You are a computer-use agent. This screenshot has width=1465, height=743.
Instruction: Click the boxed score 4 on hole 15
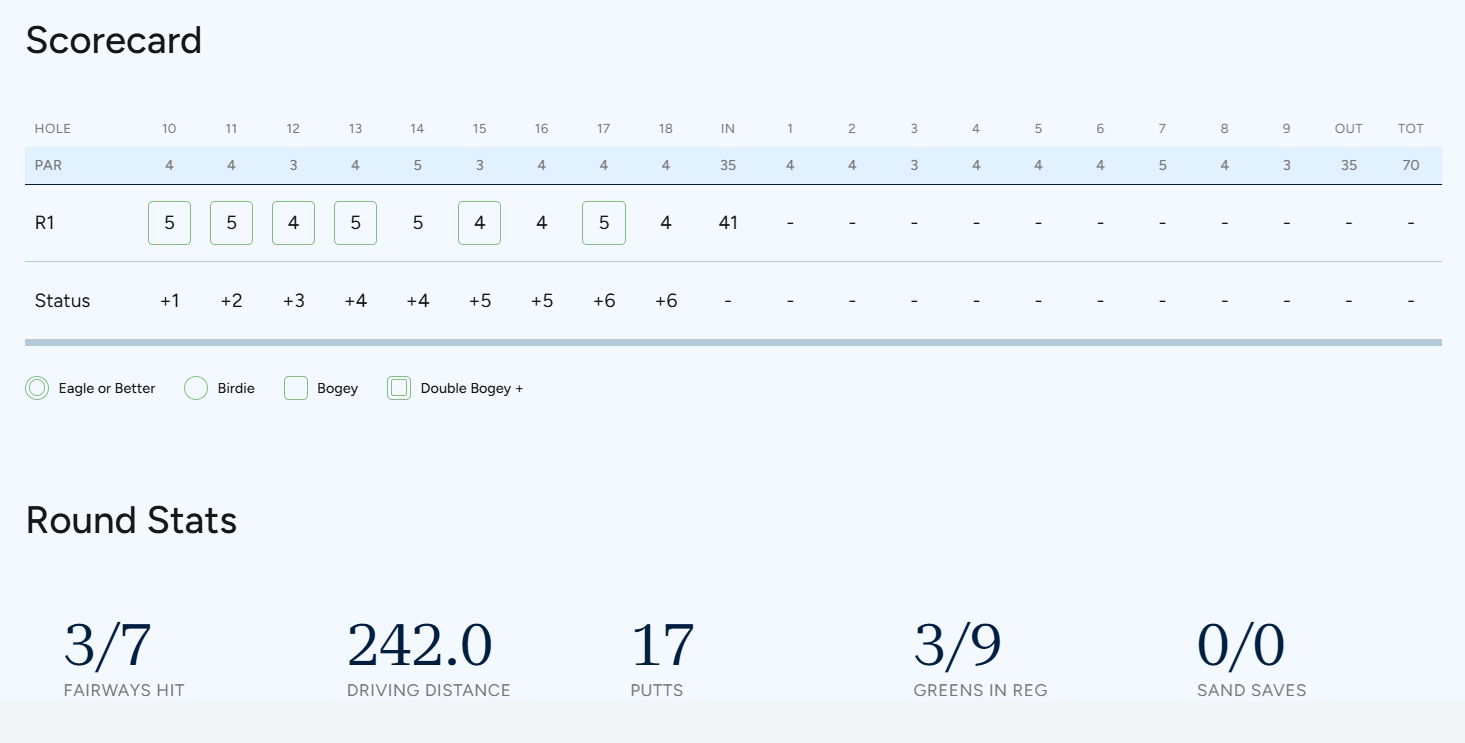point(480,223)
